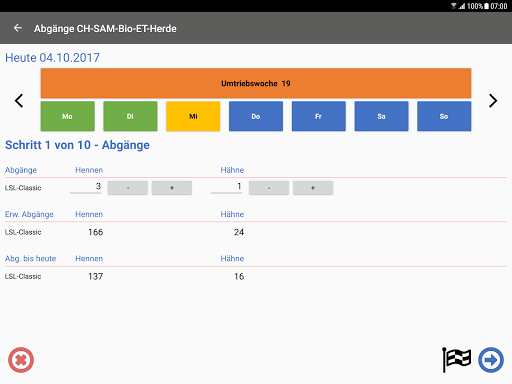Select the Fr day tile

click(319, 116)
